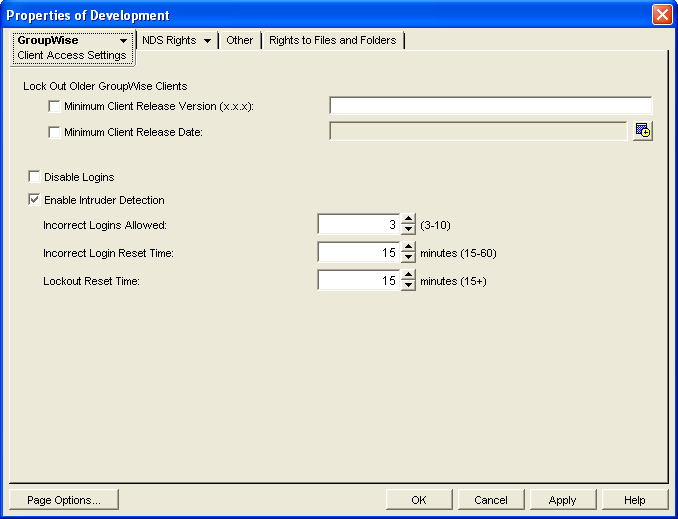Expand the GroupWise tab dropdown arrow
This screenshot has width=678, height=519.
pos(123,41)
